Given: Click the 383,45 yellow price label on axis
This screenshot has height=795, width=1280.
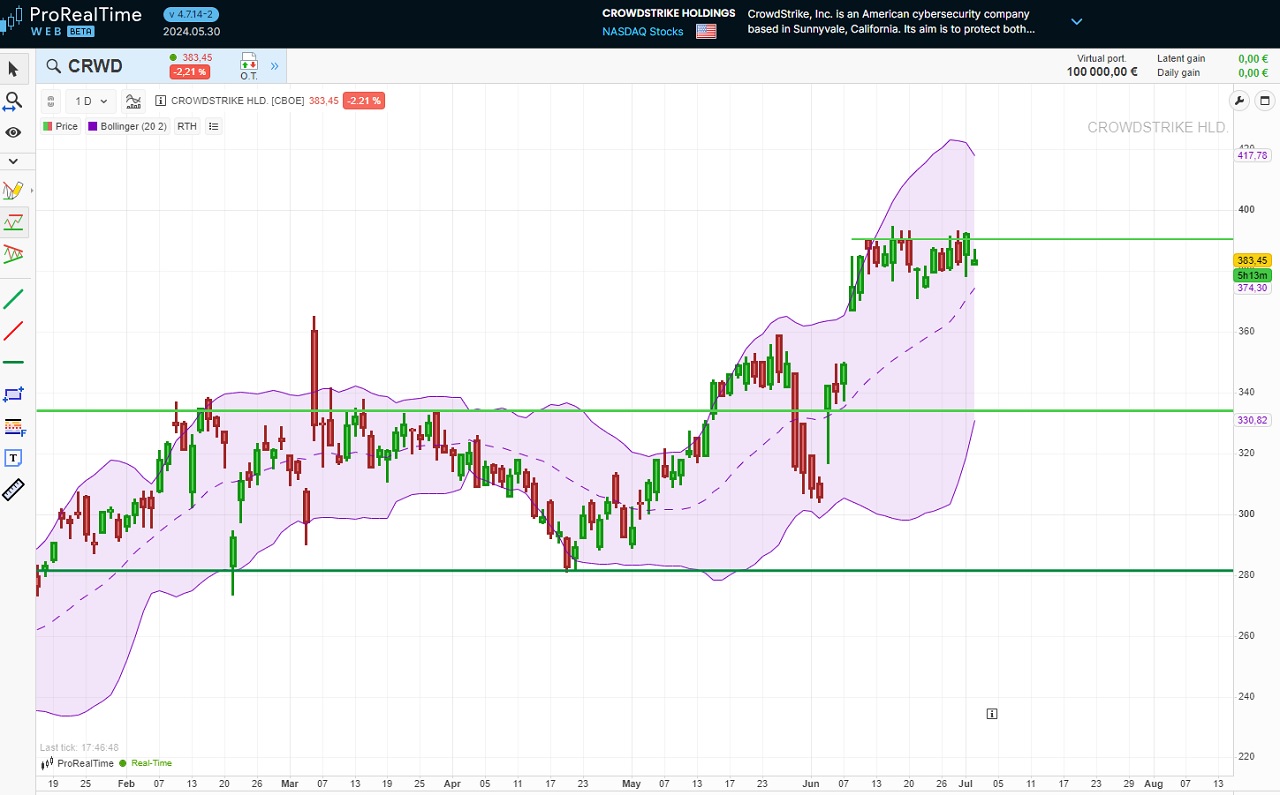Looking at the screenshot, I should (1252, 260).
